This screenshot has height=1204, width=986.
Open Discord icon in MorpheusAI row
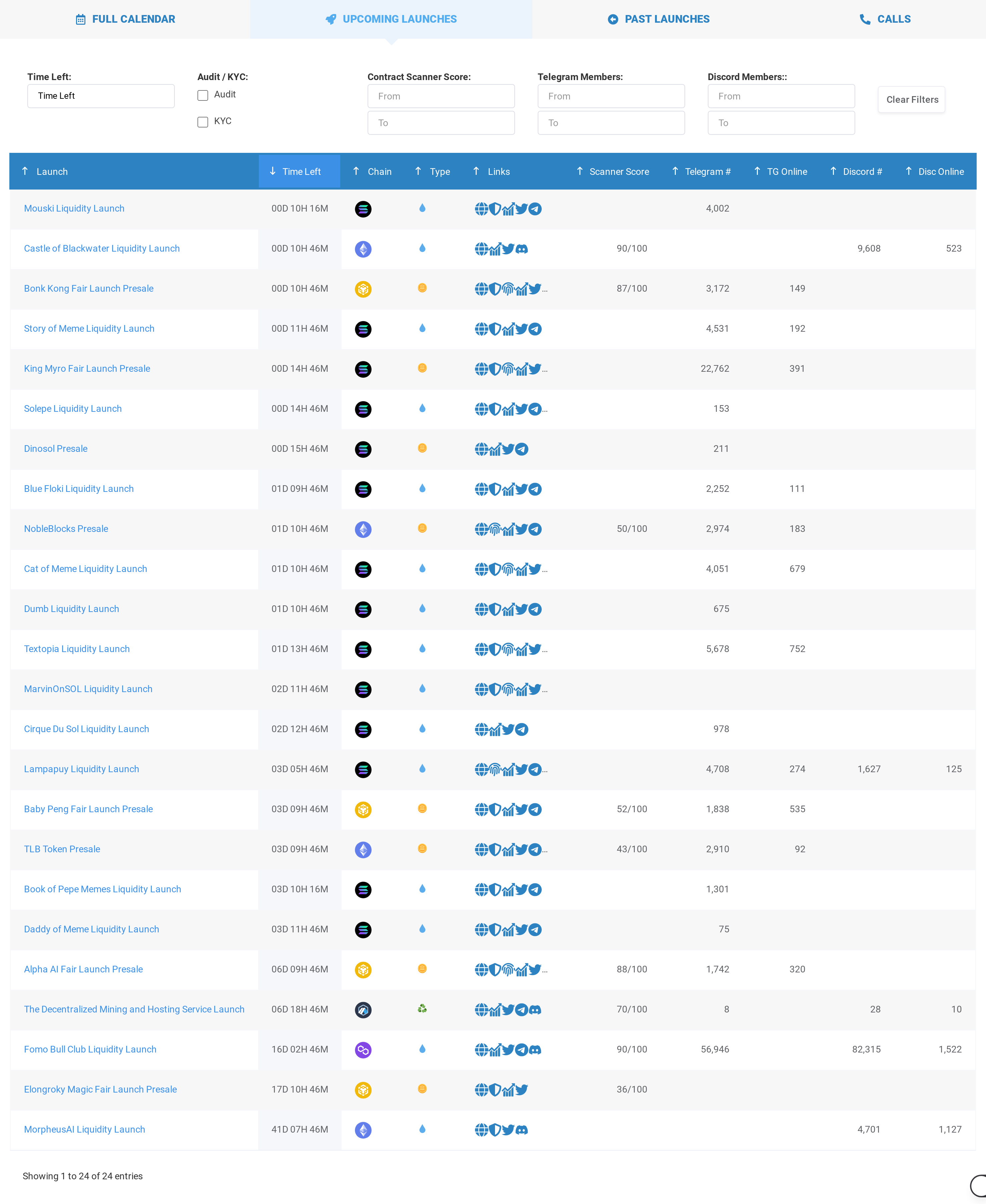[521, 1130]
